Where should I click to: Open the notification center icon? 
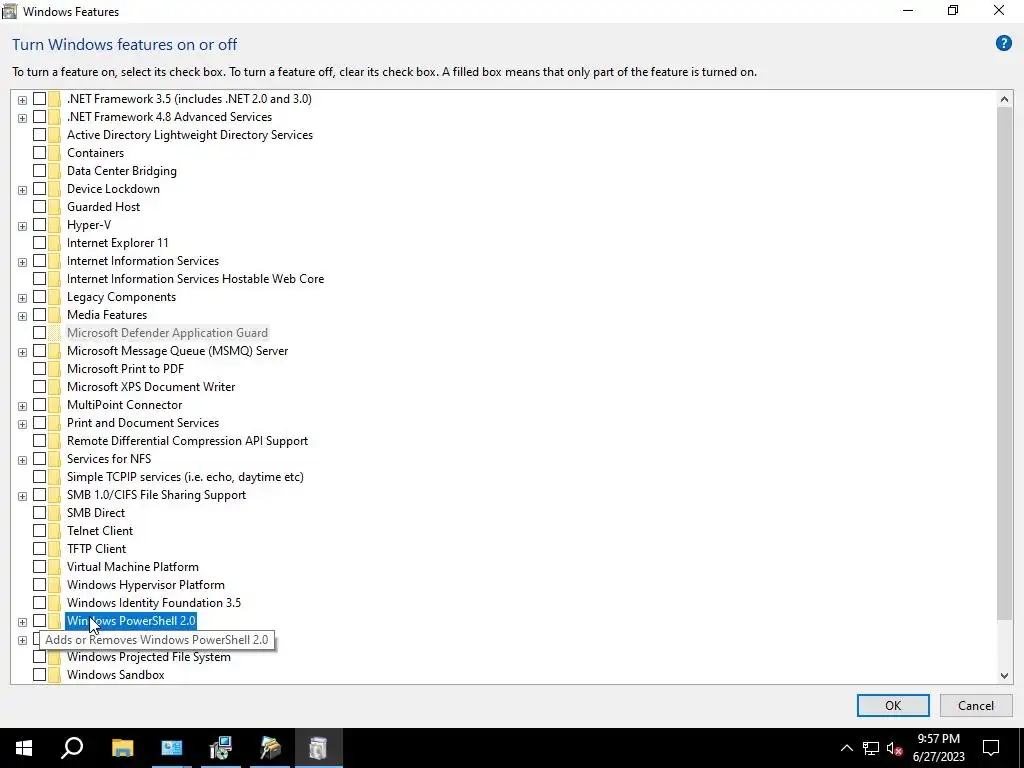point(991,748)
